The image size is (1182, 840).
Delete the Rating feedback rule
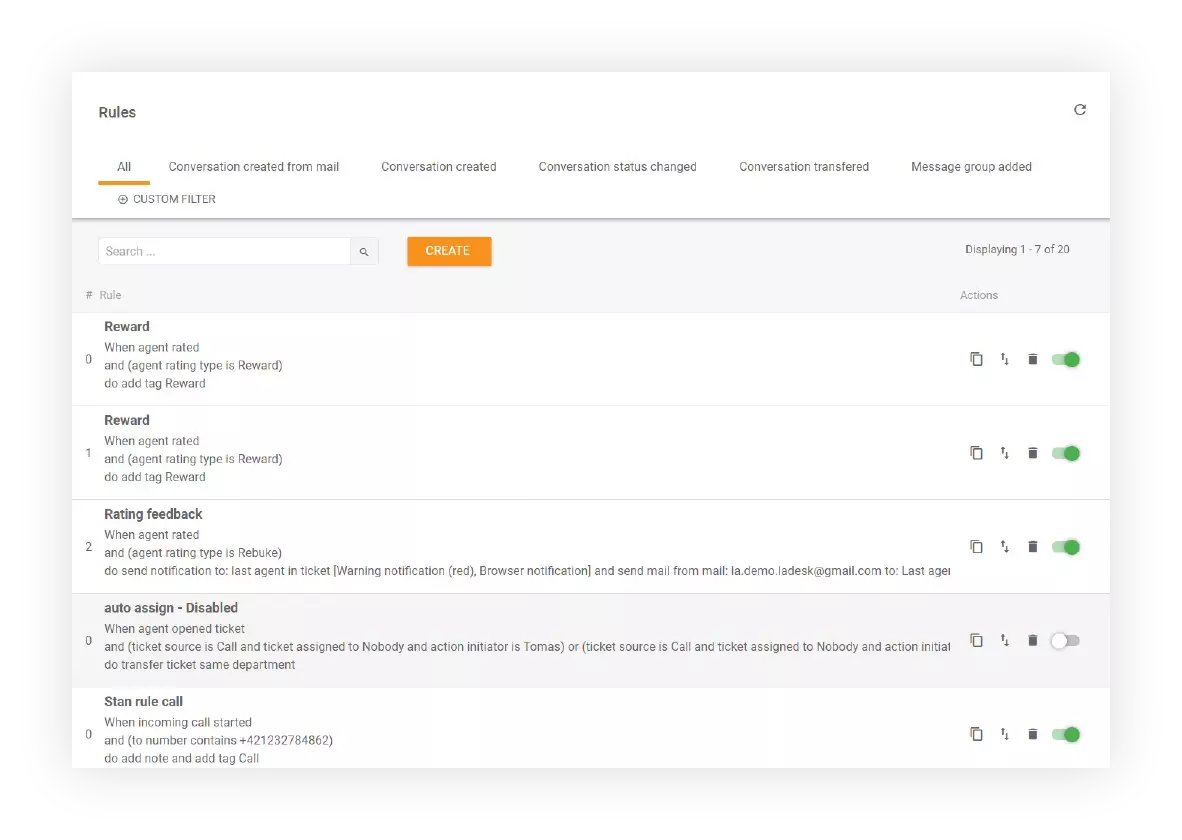point(1033,546)
